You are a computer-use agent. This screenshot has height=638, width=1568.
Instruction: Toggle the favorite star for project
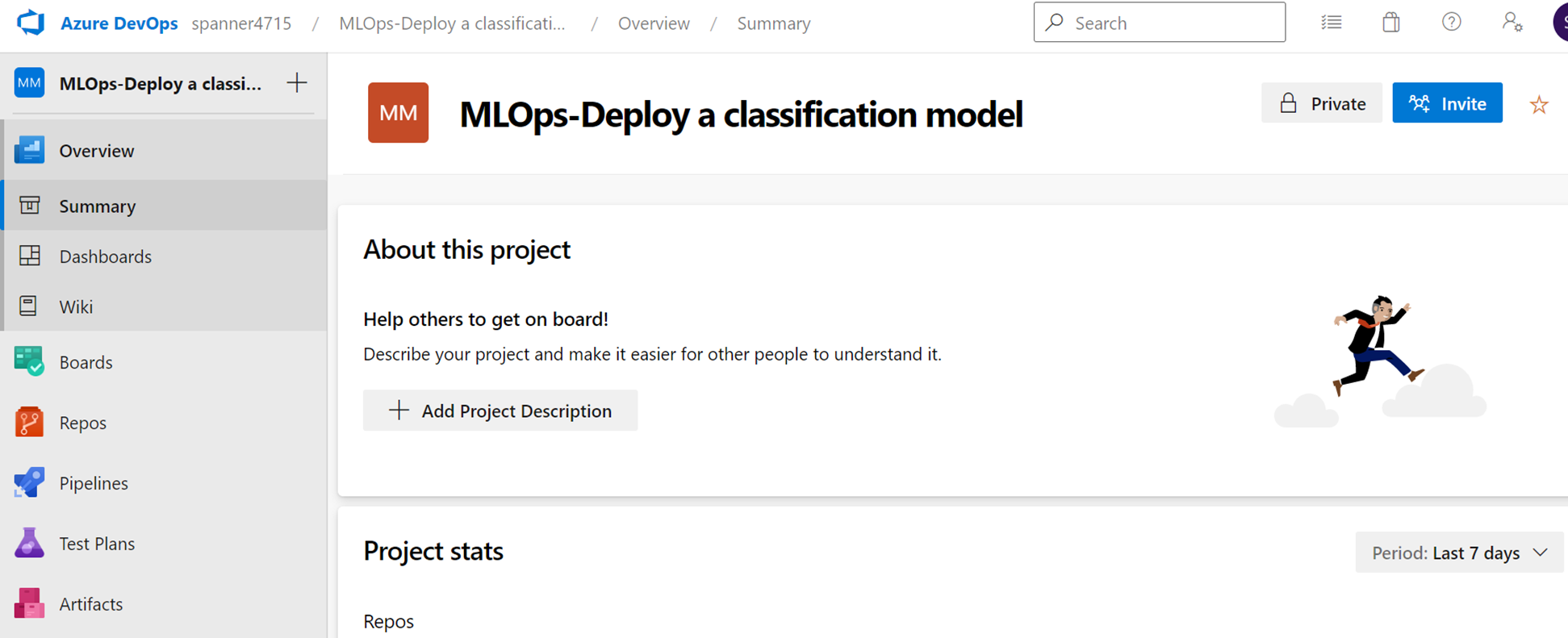(1539, 105)
